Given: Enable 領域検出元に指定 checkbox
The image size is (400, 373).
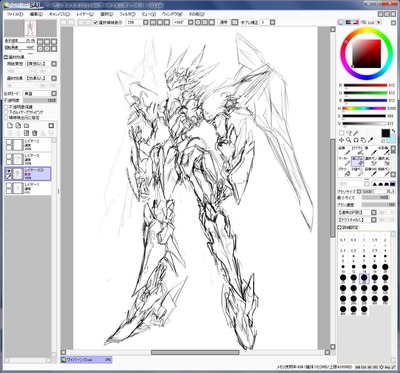Looking at the screenshot, I should pos(6,118).
